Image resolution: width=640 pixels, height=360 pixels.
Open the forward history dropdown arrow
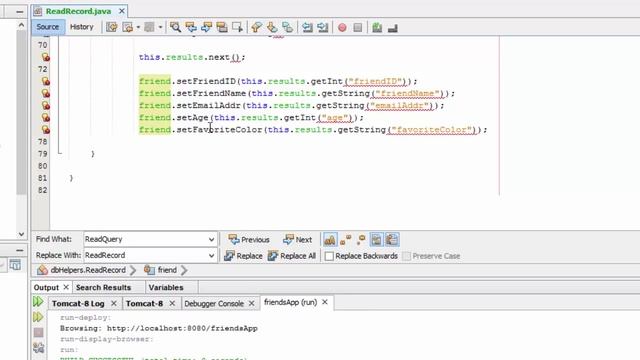click(x=160, y=27)
